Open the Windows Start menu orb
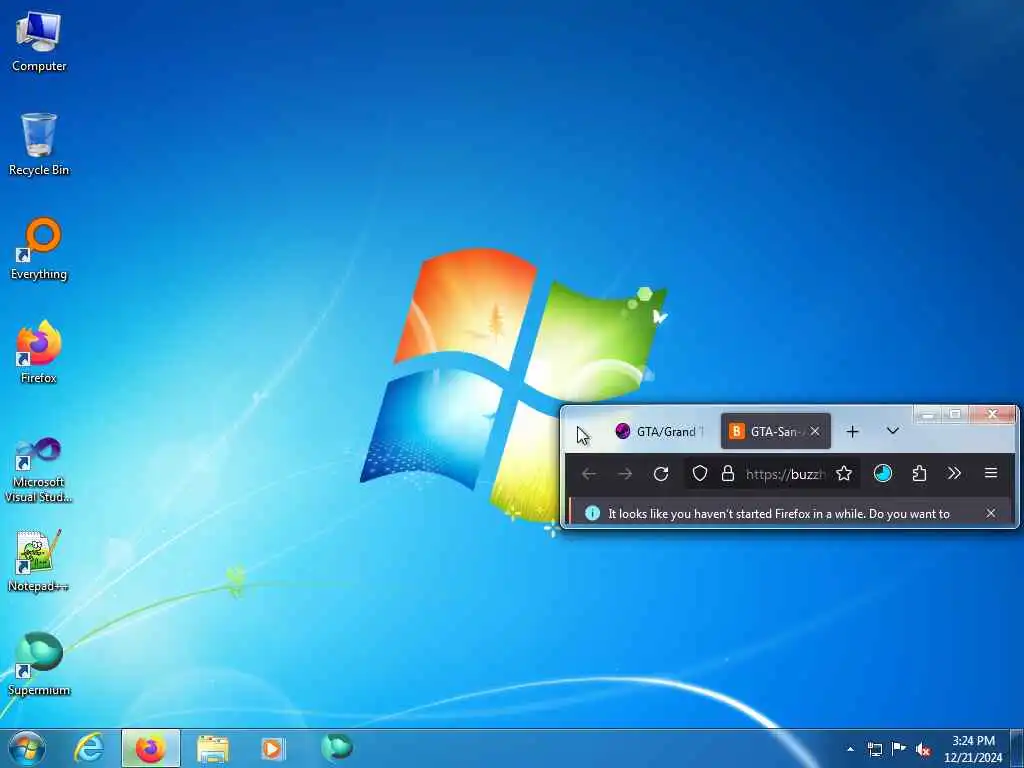 click(27, 748)
